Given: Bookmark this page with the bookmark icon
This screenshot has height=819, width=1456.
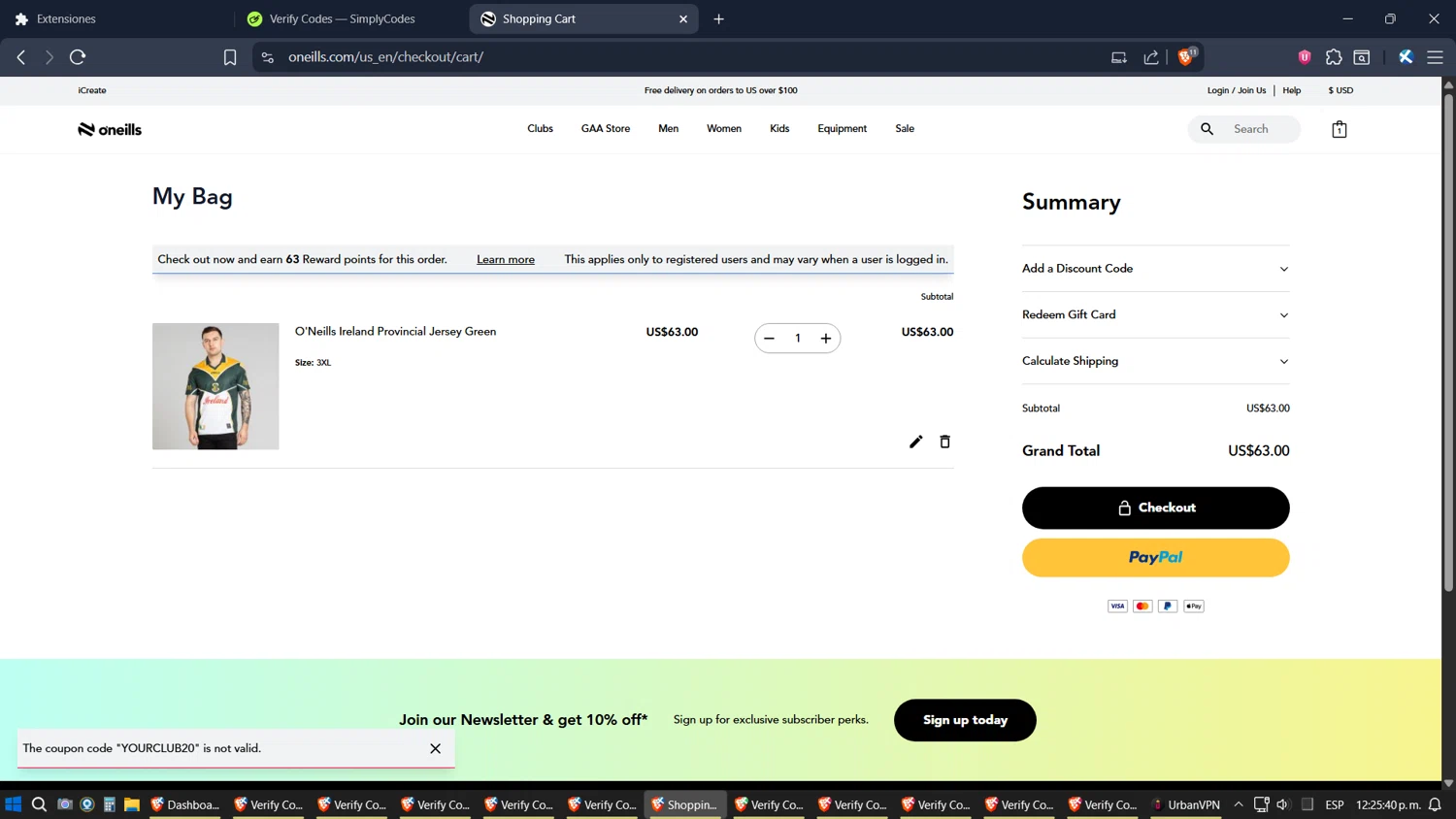Looking at the screenshot, I should click(230, 57).
